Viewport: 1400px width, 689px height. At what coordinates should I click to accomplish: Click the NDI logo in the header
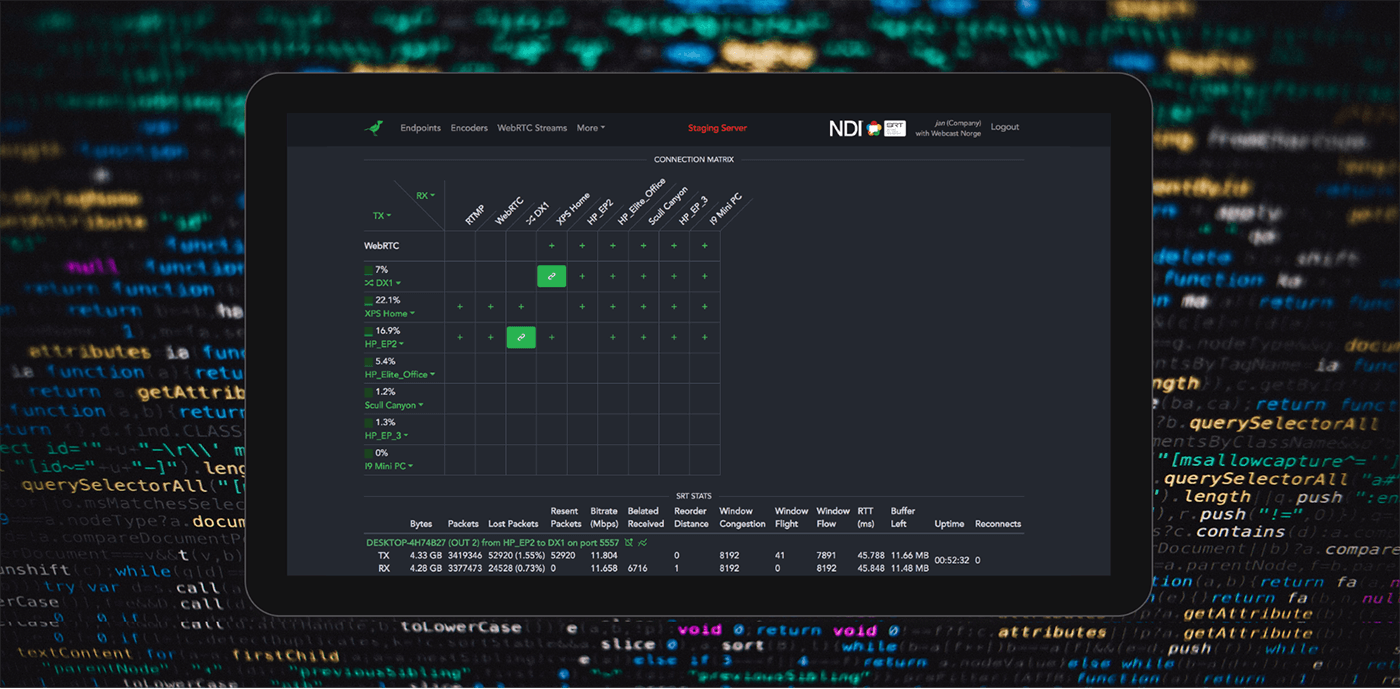coord(845,128)
